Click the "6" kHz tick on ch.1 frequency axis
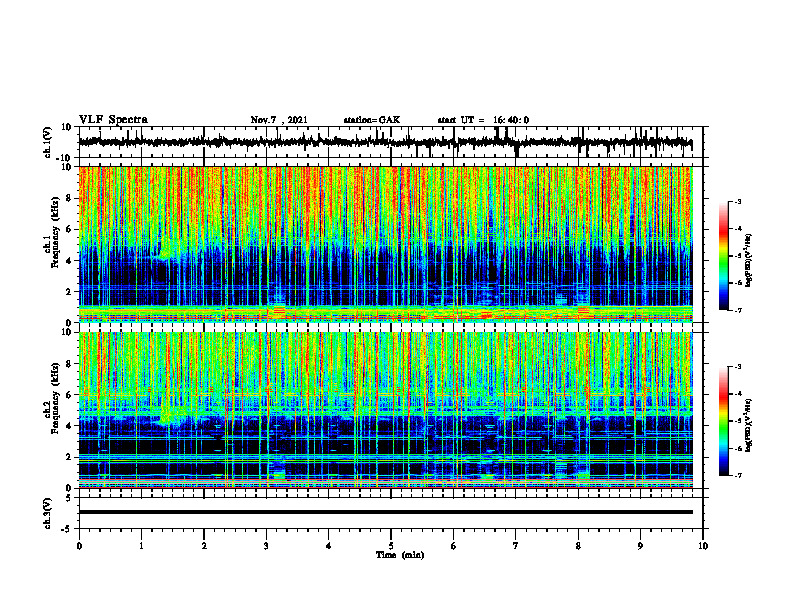This screenshot has height=612, width=792. (69, 230)
